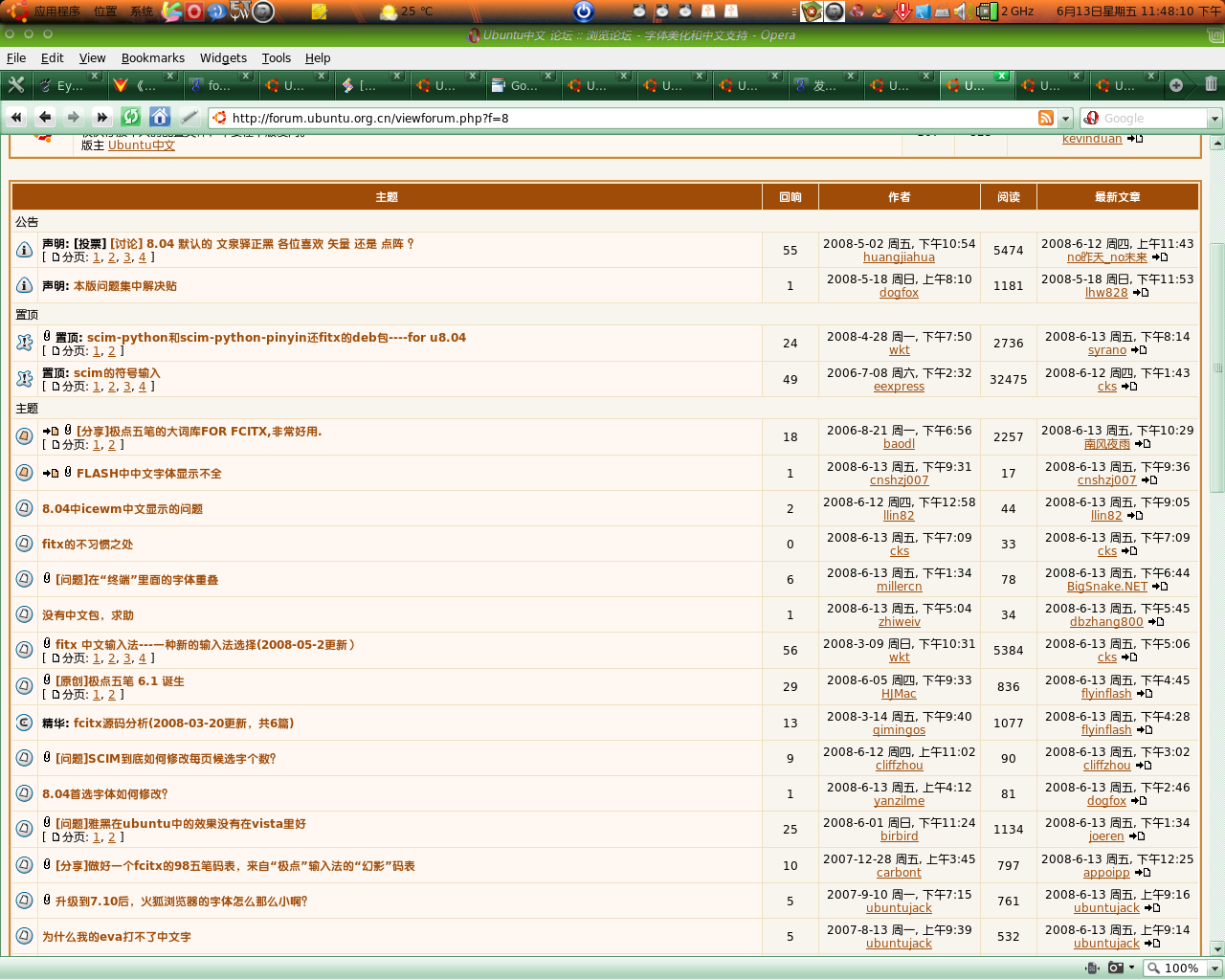Click the latest-post arrow icon next to dogfox
1225x980 pixels.
(1139, 801)
